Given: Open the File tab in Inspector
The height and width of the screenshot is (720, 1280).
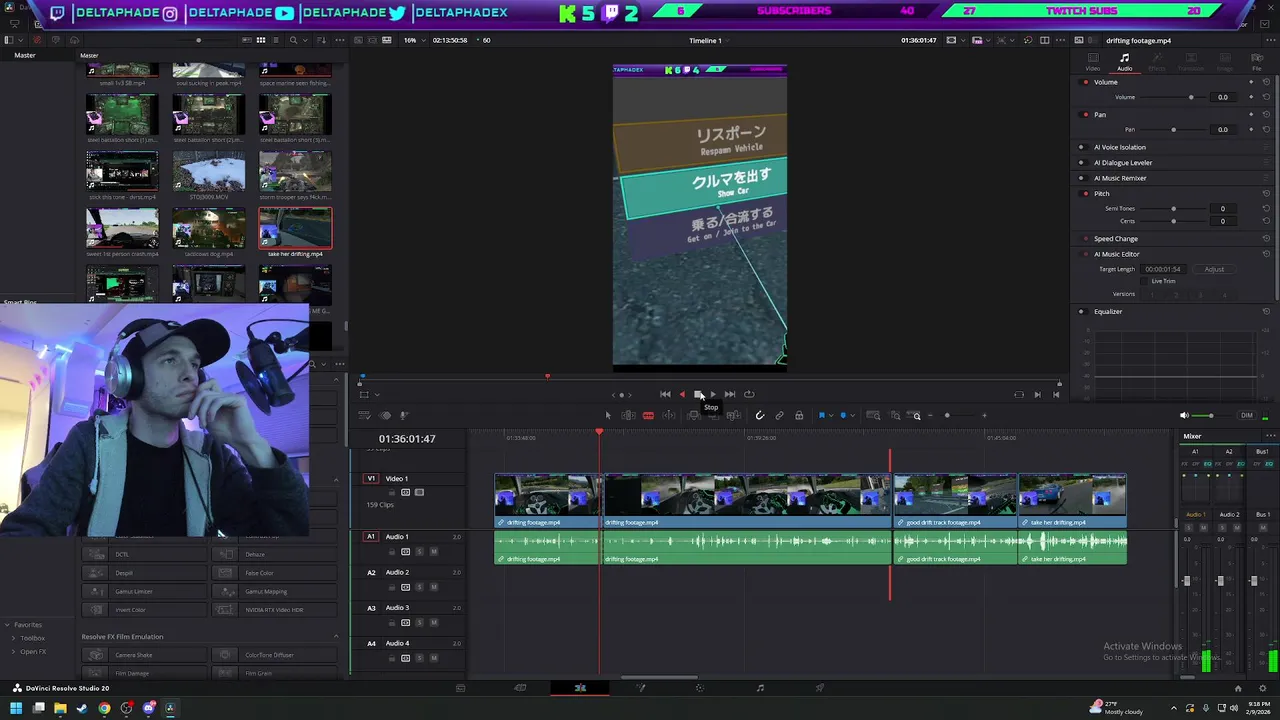Looking at the screenshot, I should (1257, 62).
